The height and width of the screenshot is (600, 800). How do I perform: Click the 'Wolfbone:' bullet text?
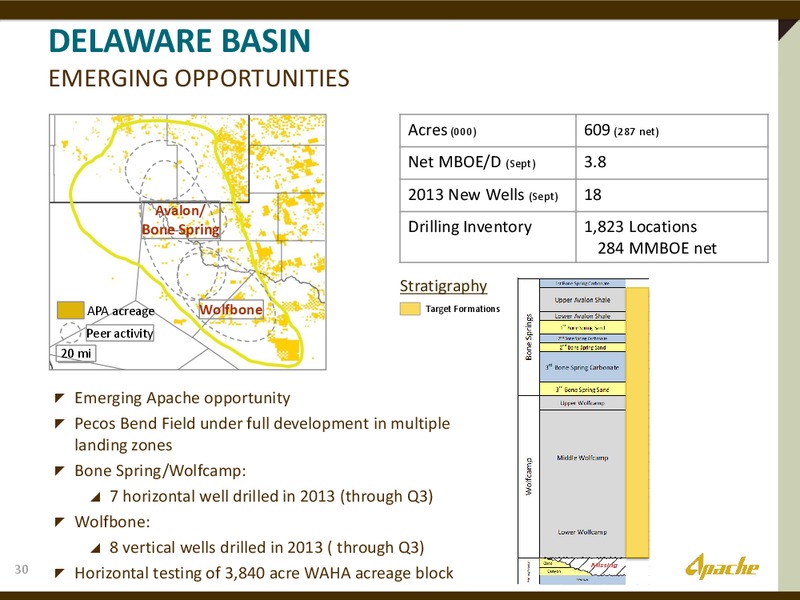112,521
